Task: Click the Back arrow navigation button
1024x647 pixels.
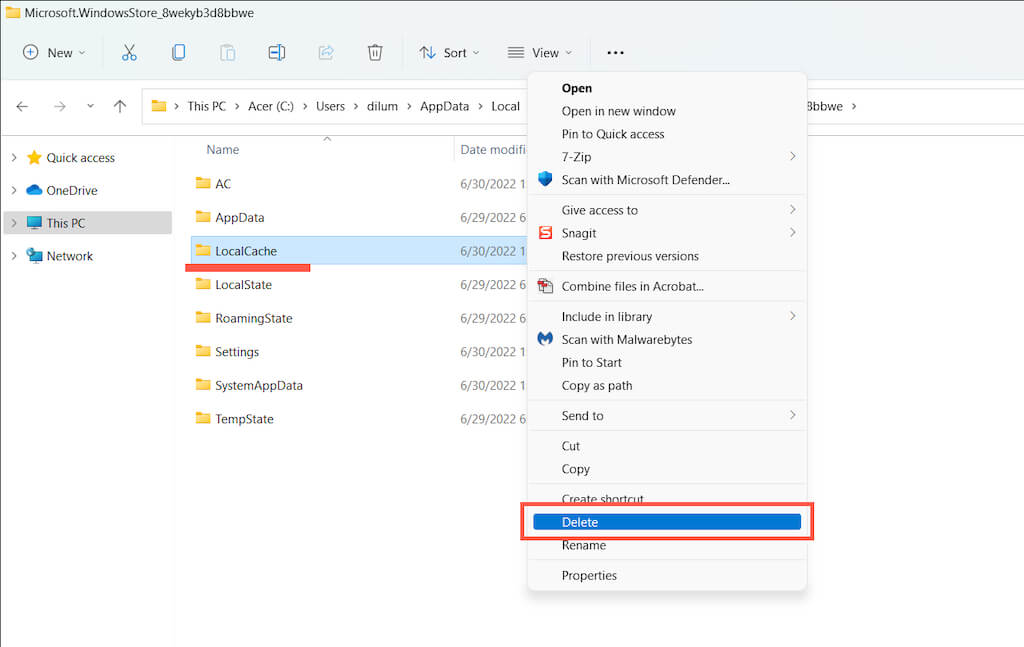Action: pyautogui.click(x=23, y=106)
